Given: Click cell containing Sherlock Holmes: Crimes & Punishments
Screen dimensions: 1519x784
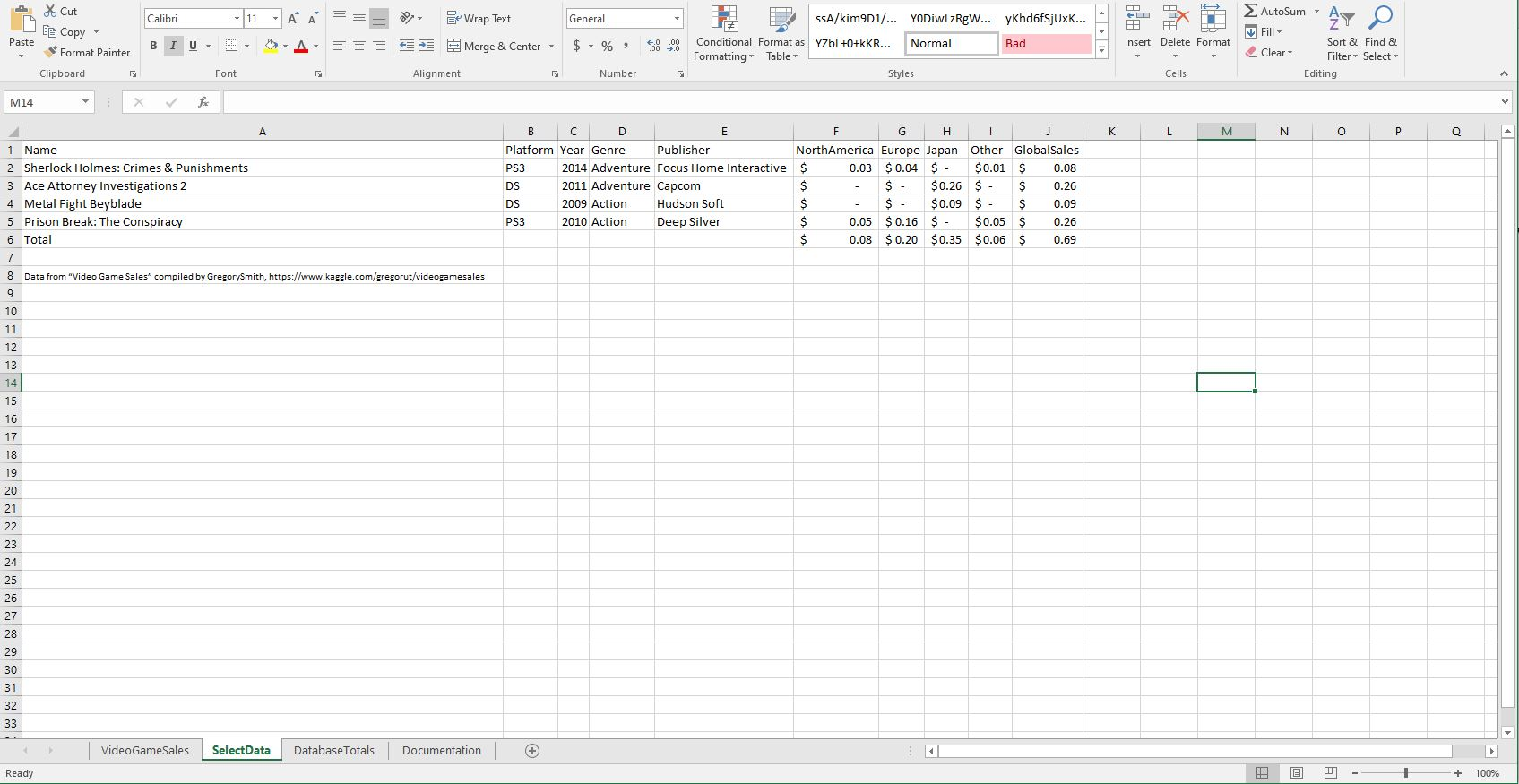Looking at the screenshot, I should (x=263, y=168).
